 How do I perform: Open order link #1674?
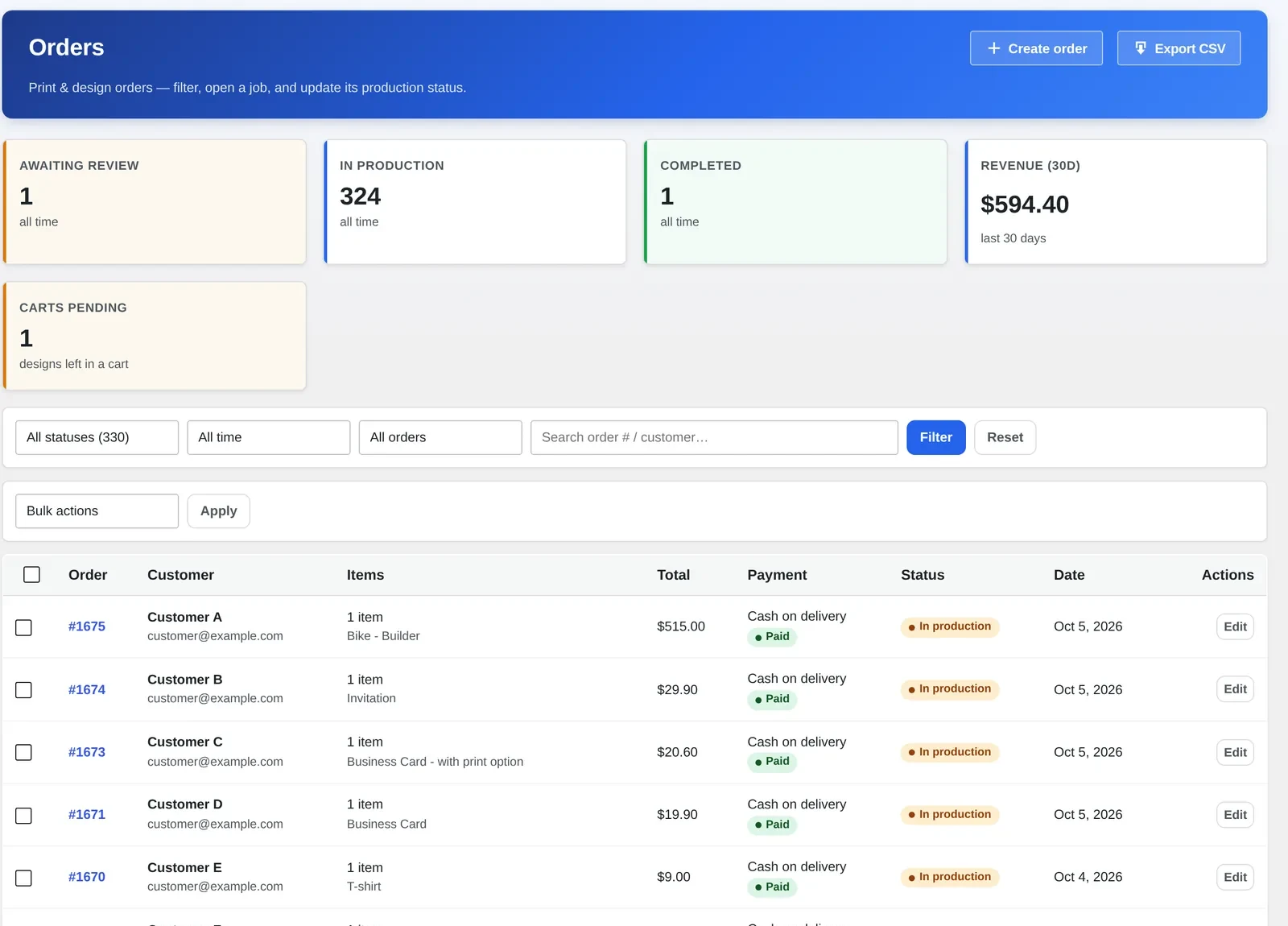point(87,689)
